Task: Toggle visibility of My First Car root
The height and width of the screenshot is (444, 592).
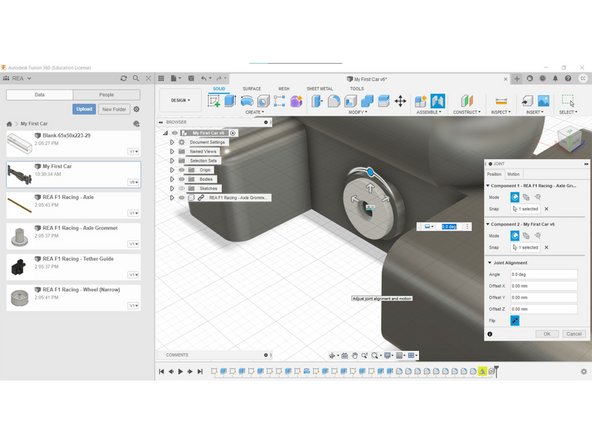Action: click(174, 133)
